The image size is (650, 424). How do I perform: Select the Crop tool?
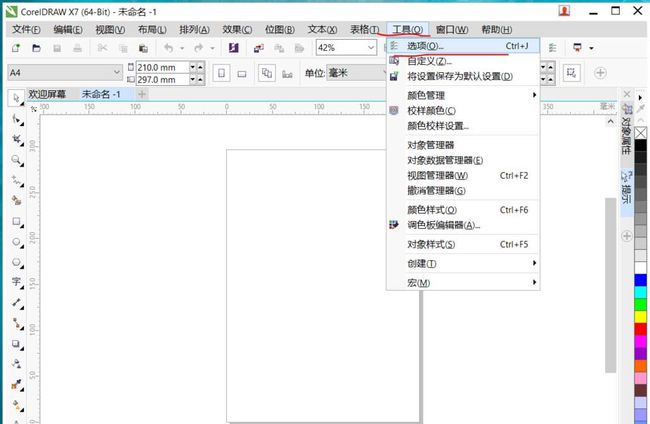pos(16,139)
